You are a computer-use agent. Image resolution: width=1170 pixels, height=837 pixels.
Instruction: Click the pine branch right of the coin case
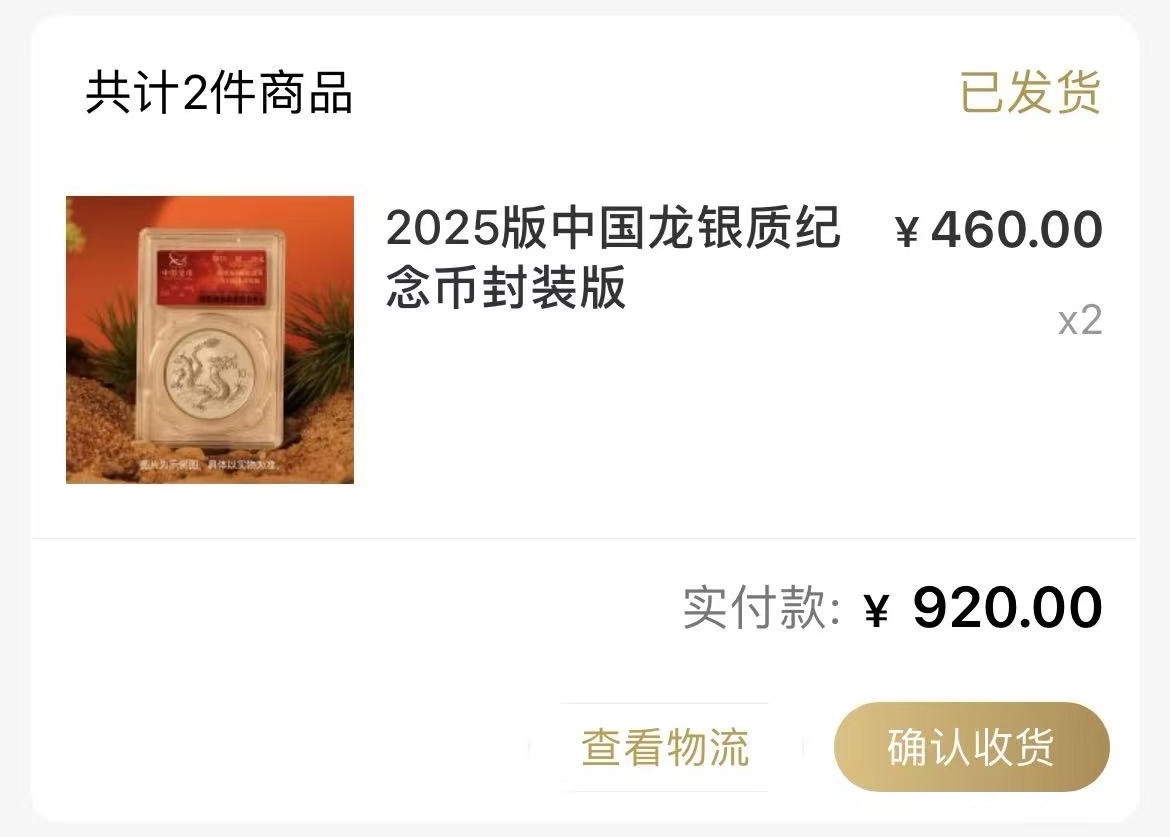[319, 347]
